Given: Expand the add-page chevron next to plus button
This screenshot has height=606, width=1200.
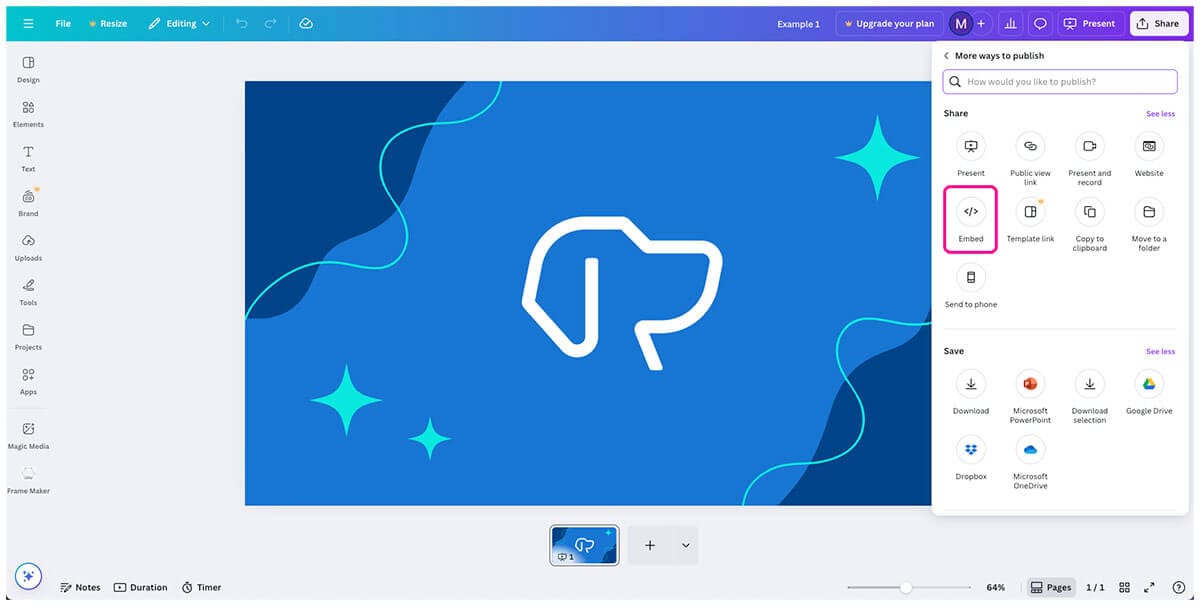Looking at the screenshot, I should point(684,545).
